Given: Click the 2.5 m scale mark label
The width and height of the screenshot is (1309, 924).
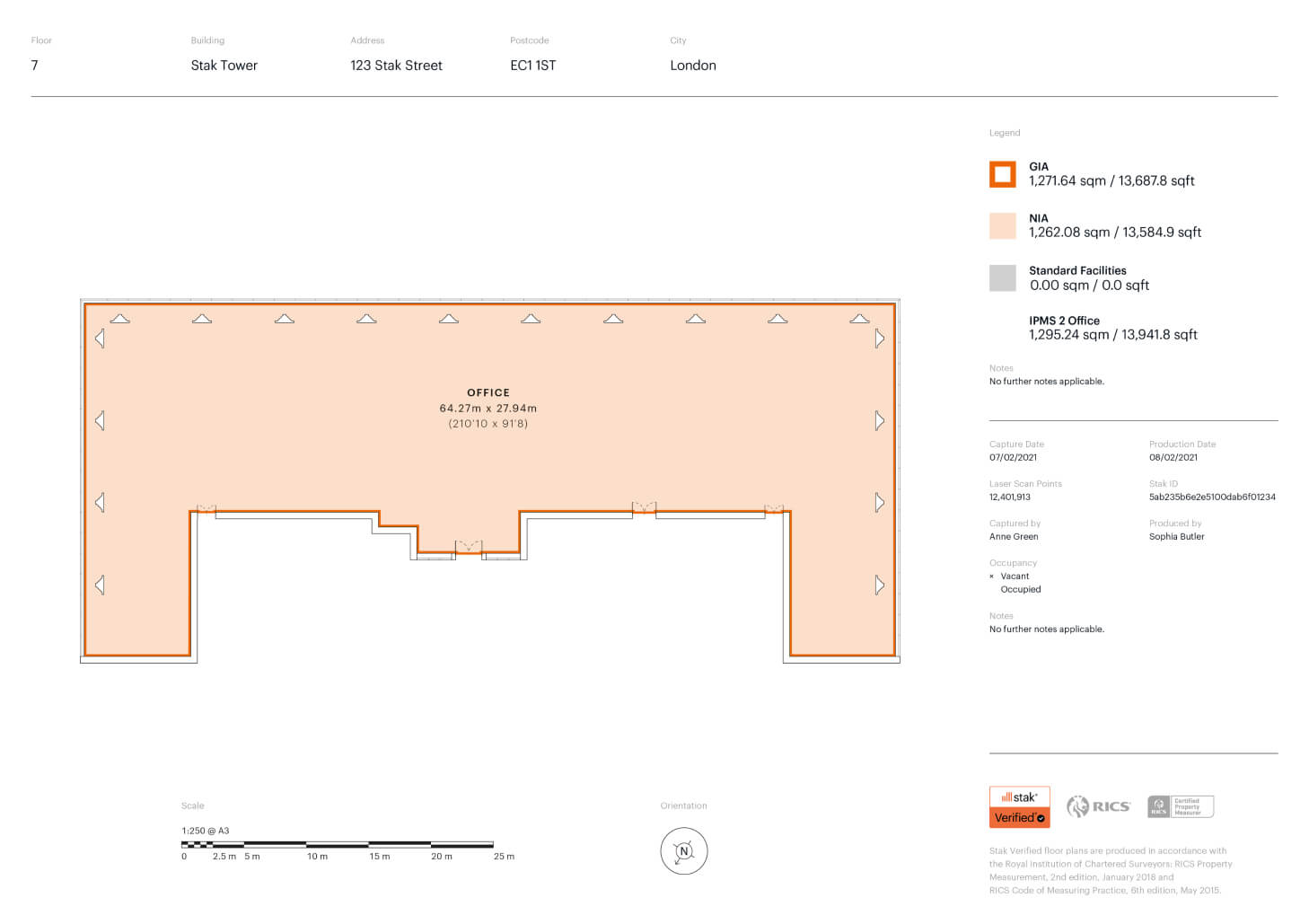Looking at the screenshot, I should point(224,857).
